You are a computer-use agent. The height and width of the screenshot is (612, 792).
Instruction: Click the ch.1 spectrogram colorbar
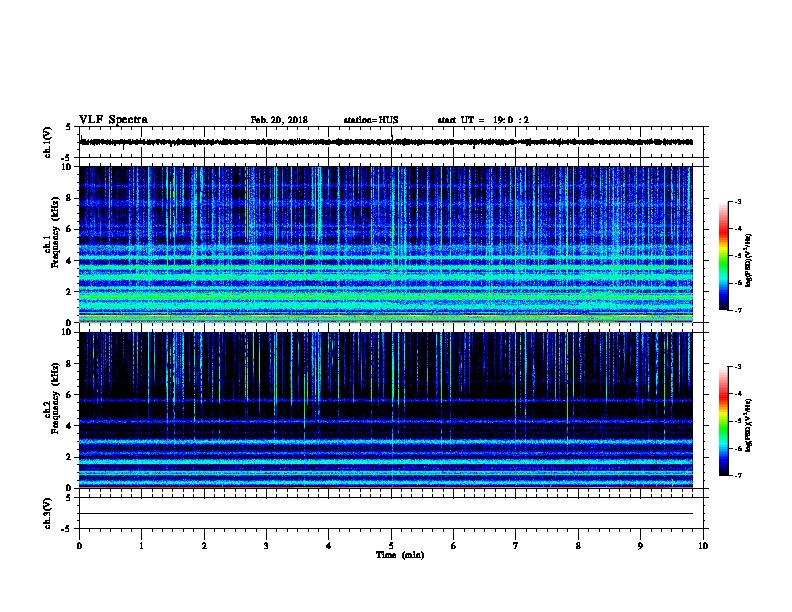723,256
